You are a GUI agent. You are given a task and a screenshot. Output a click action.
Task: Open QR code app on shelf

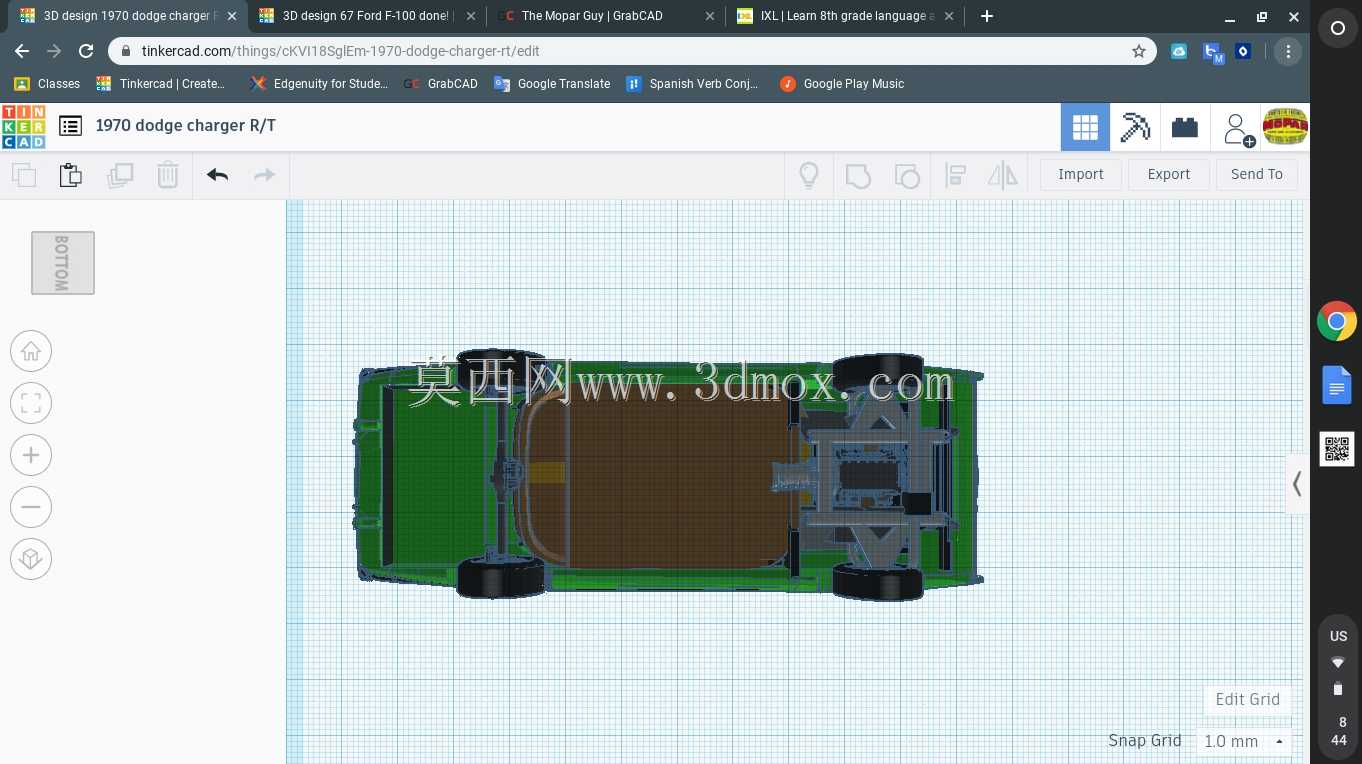coord(1337,449)
